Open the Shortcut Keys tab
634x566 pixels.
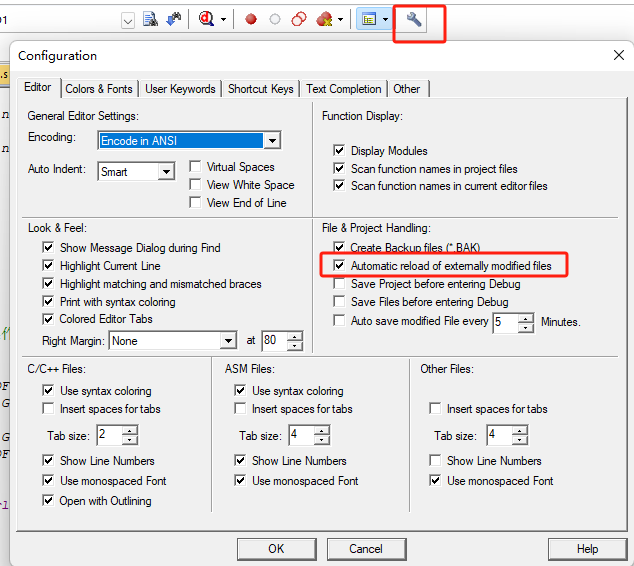tap(260, 89)
